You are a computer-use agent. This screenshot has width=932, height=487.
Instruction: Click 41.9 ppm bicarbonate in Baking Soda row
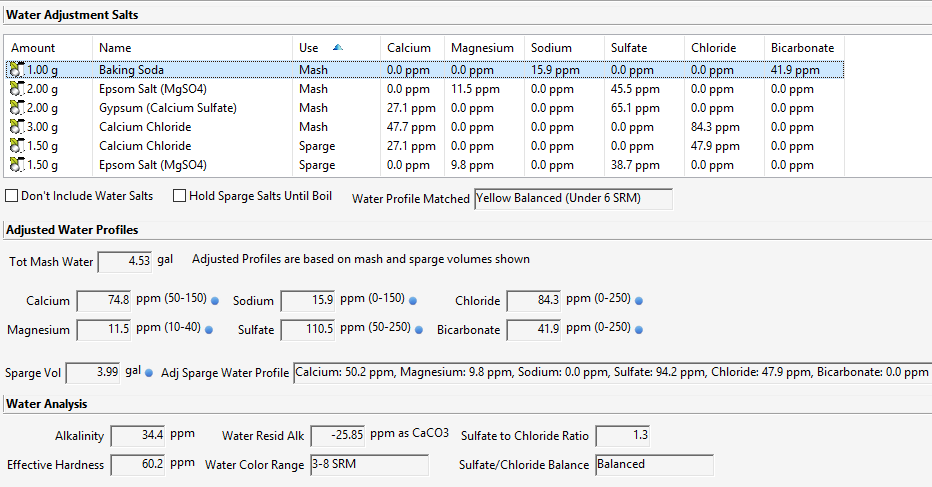[x=795, y=70]
